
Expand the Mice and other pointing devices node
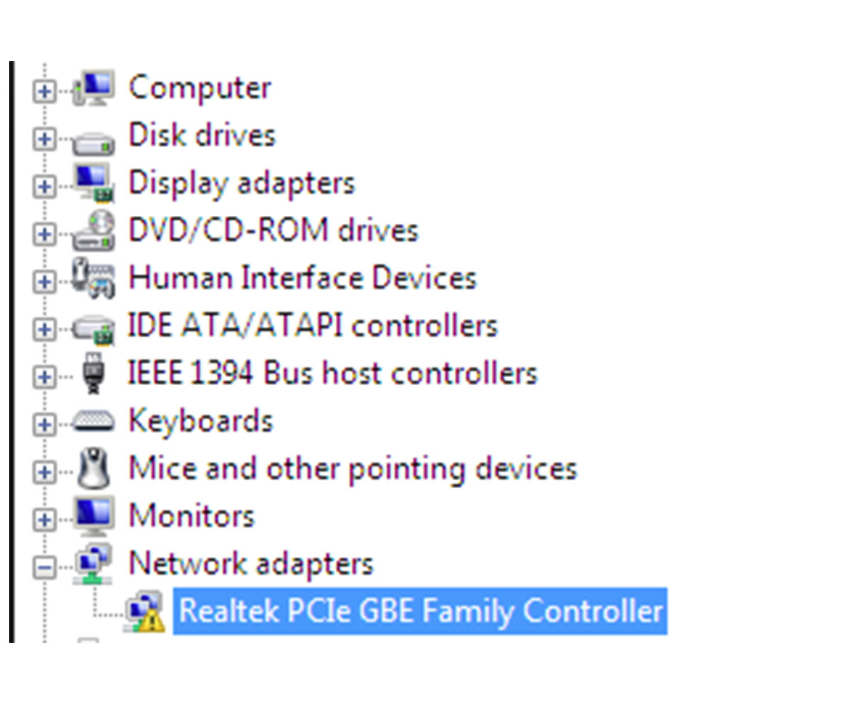[43, 472]
